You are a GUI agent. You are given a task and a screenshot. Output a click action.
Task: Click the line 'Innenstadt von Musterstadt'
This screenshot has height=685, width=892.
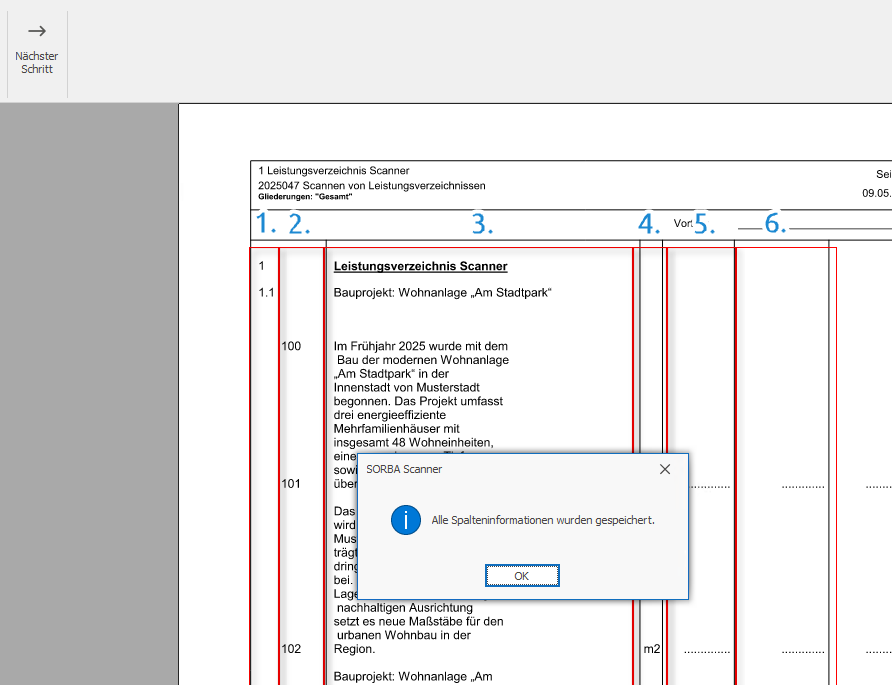(407, 387)
